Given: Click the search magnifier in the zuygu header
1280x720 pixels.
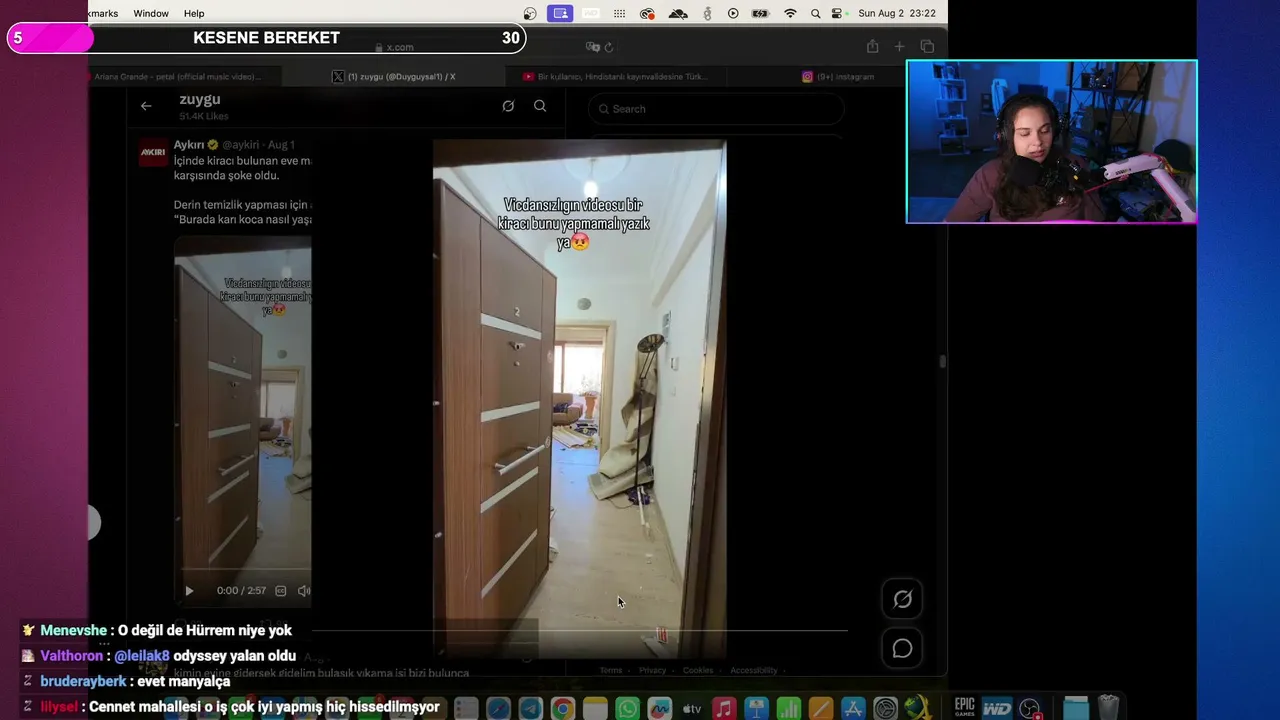Looking at the screenshot, I should [x=540, y=106].
